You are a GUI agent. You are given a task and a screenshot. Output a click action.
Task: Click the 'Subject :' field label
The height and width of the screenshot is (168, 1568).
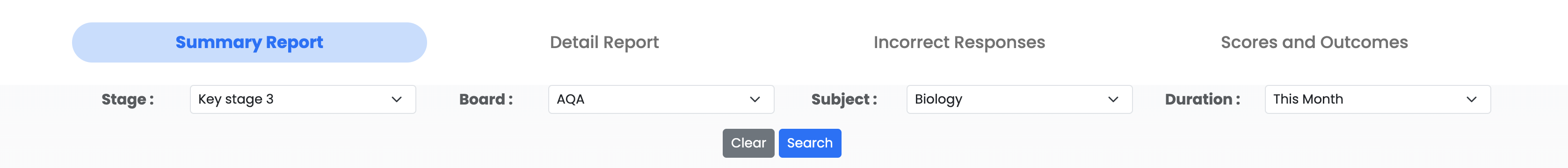click(x=844, y=99)
